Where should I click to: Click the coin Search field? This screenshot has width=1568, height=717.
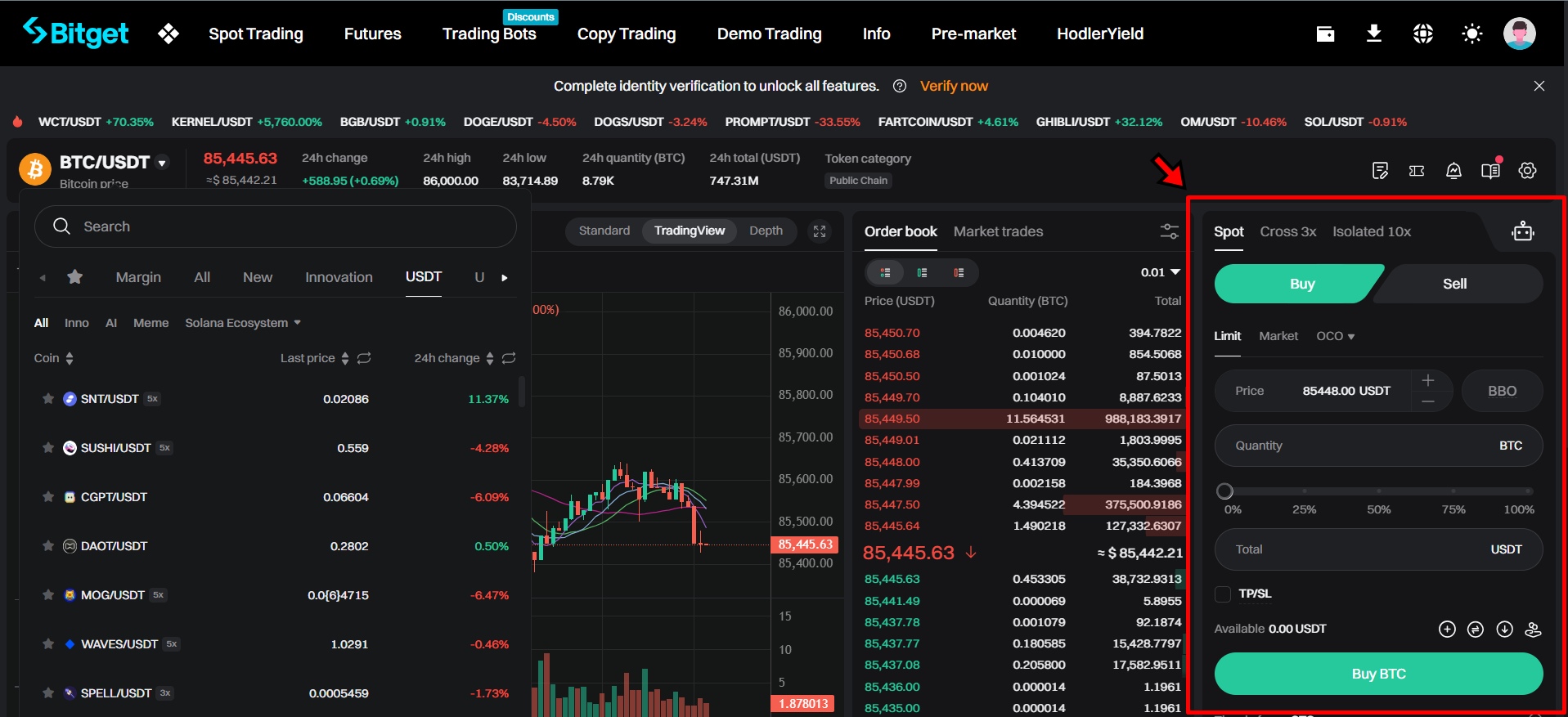276,226
